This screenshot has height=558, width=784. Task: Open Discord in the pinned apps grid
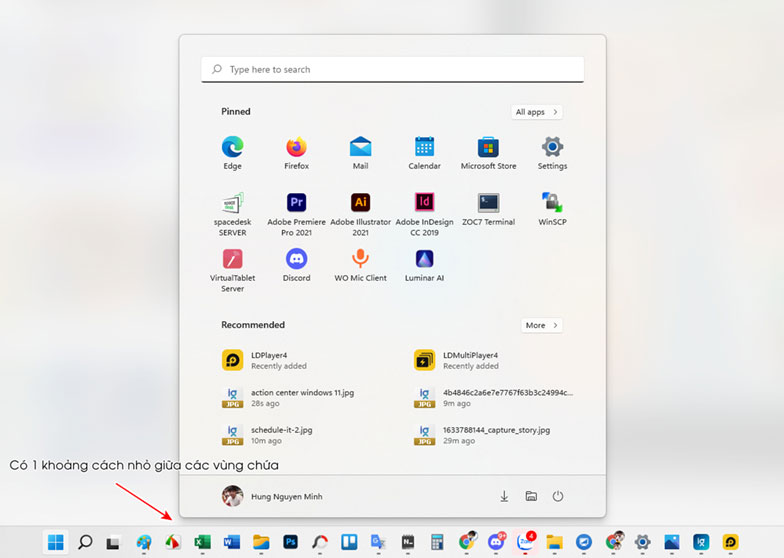point(296,266)
